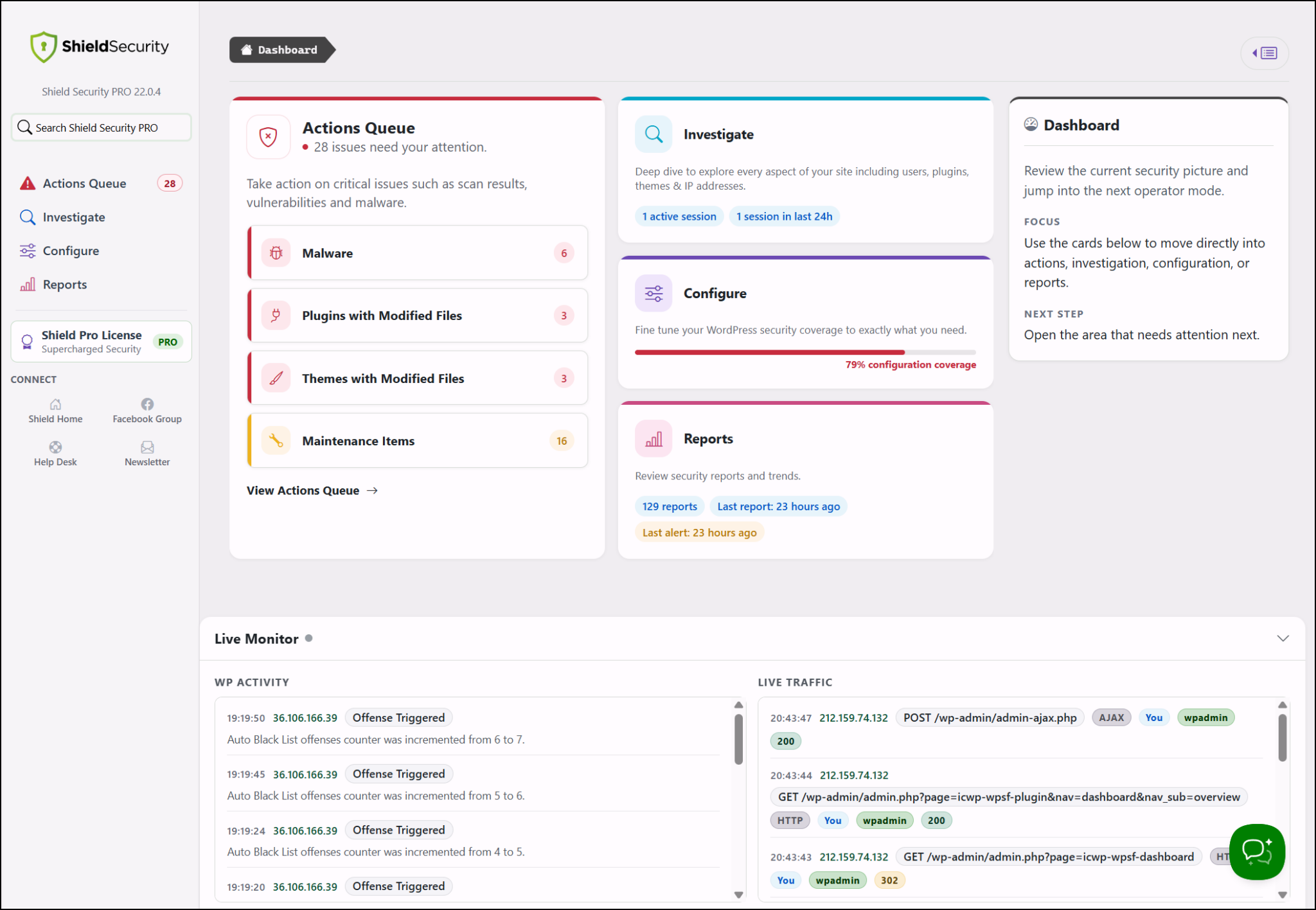The height and width of the screenshot is (910, 1316).
Task: Click the Actions Queue shield card icon
Action: [x=268, y=136]
